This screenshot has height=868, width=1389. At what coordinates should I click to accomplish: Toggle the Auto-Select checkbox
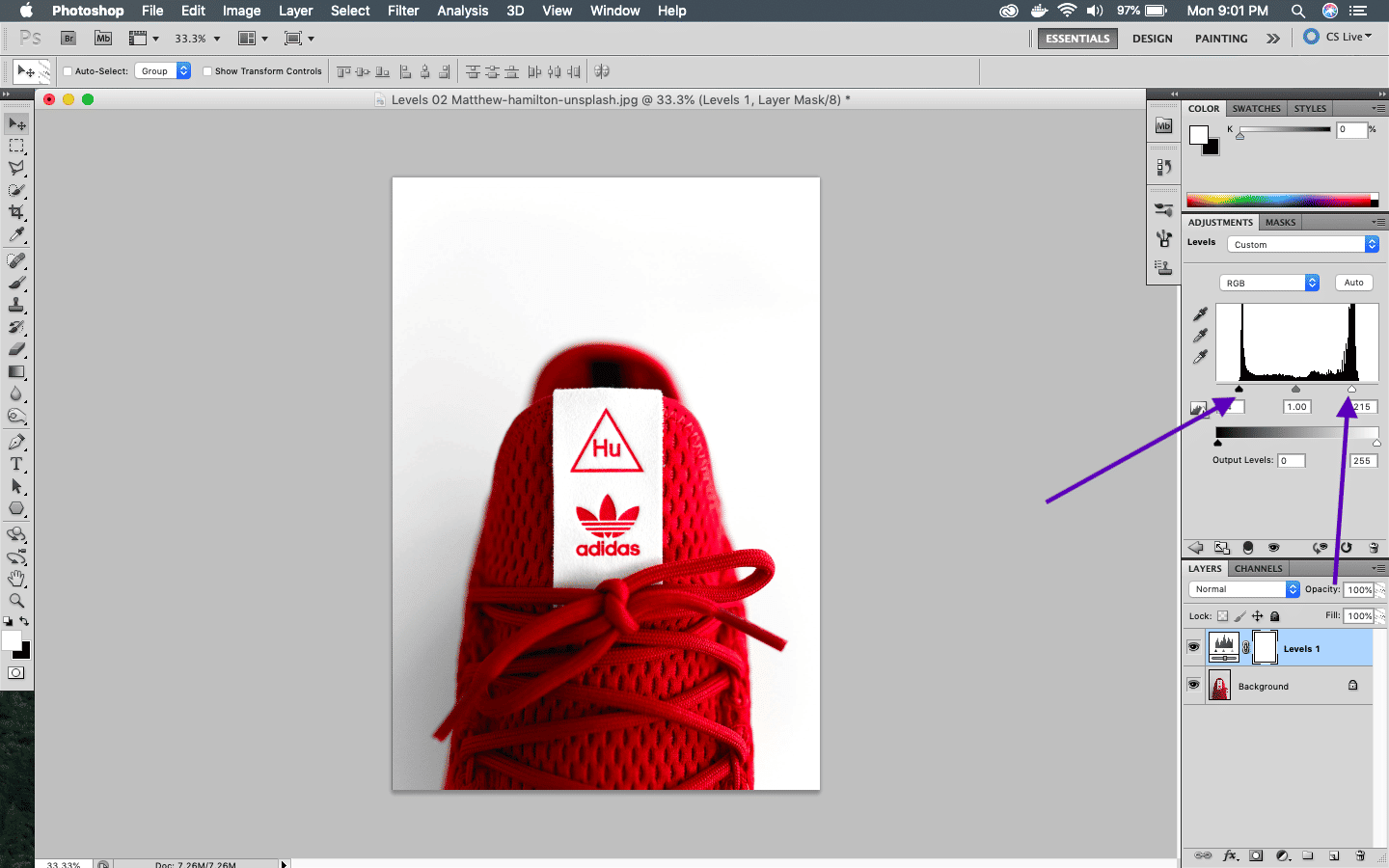(x=68, y=71)
